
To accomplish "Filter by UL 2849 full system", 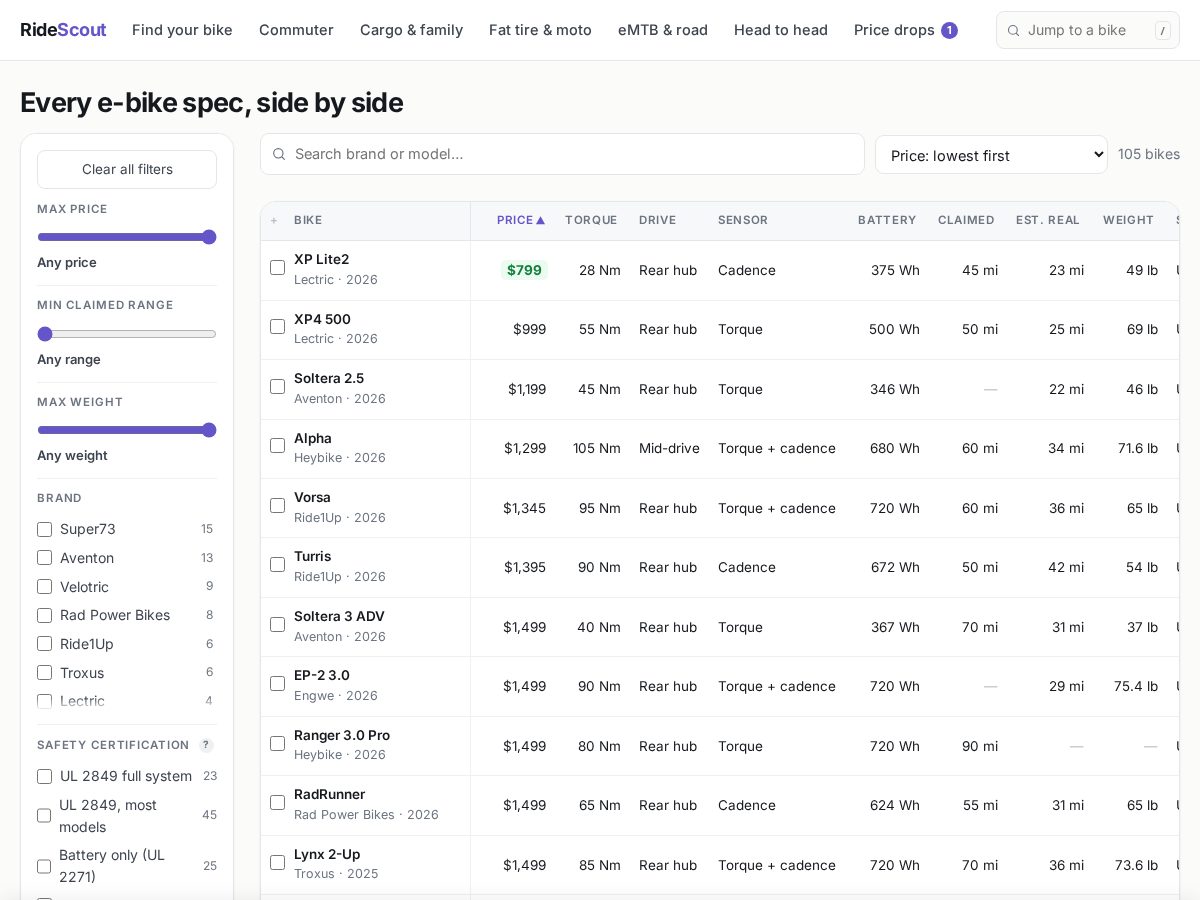I will tap(44, 776).
